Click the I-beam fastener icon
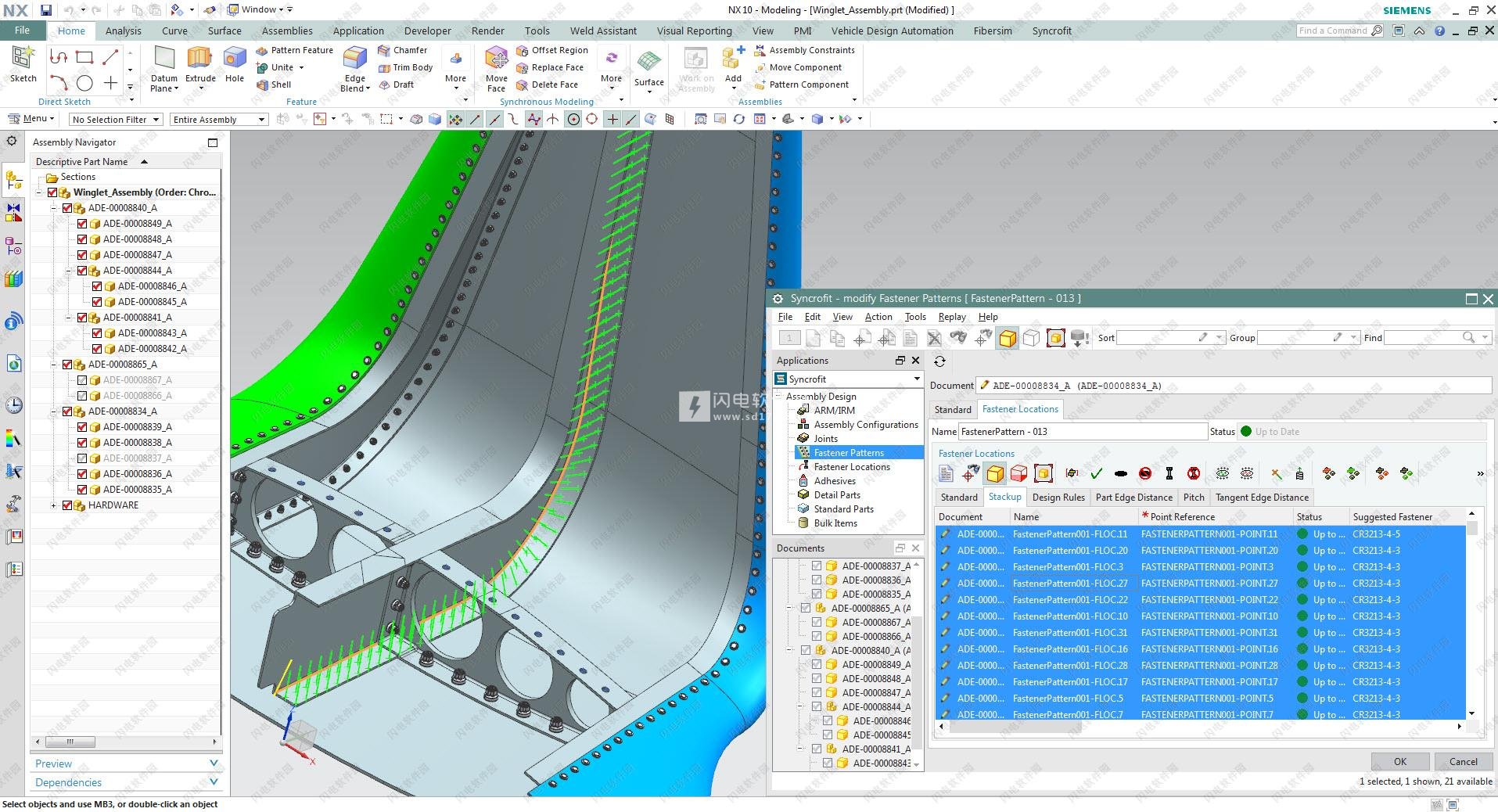This screenshot has width=1498, height=812. [1169, 473]
